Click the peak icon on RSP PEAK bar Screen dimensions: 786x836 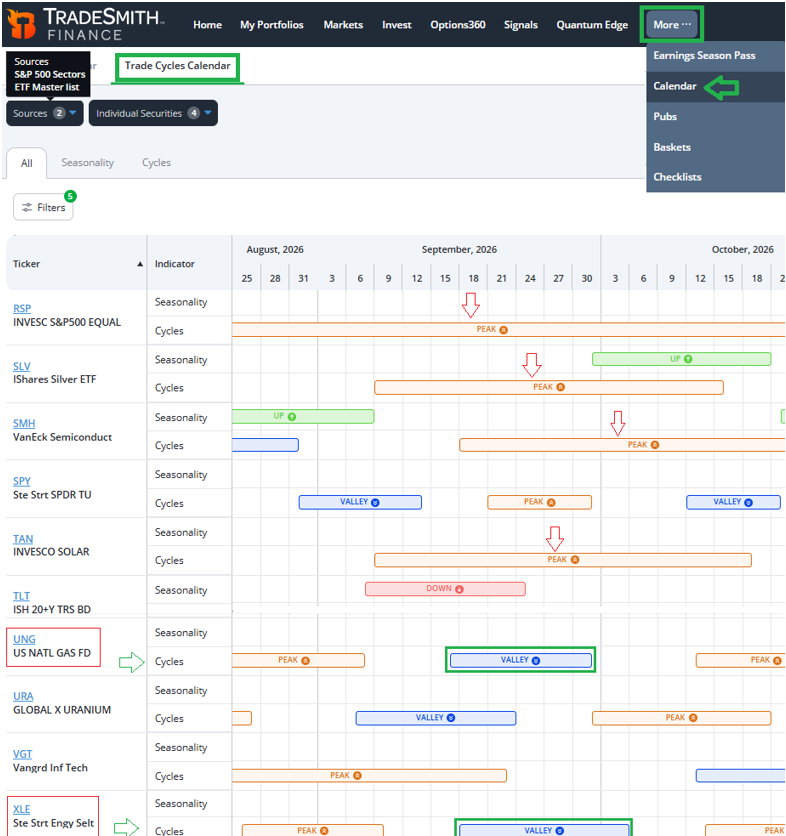coord(503,330)
